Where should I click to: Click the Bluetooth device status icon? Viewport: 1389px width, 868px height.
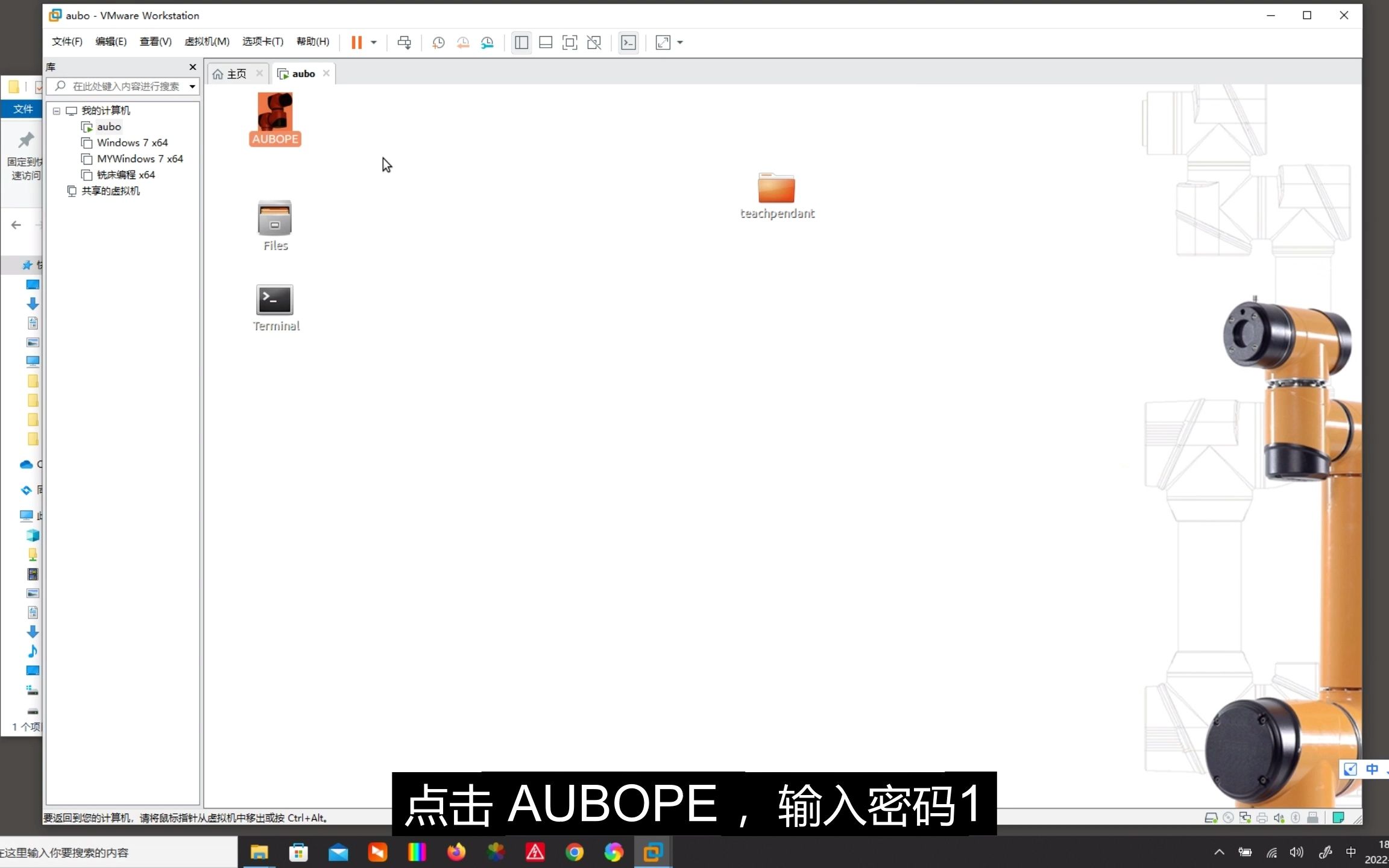point(1296,818)
